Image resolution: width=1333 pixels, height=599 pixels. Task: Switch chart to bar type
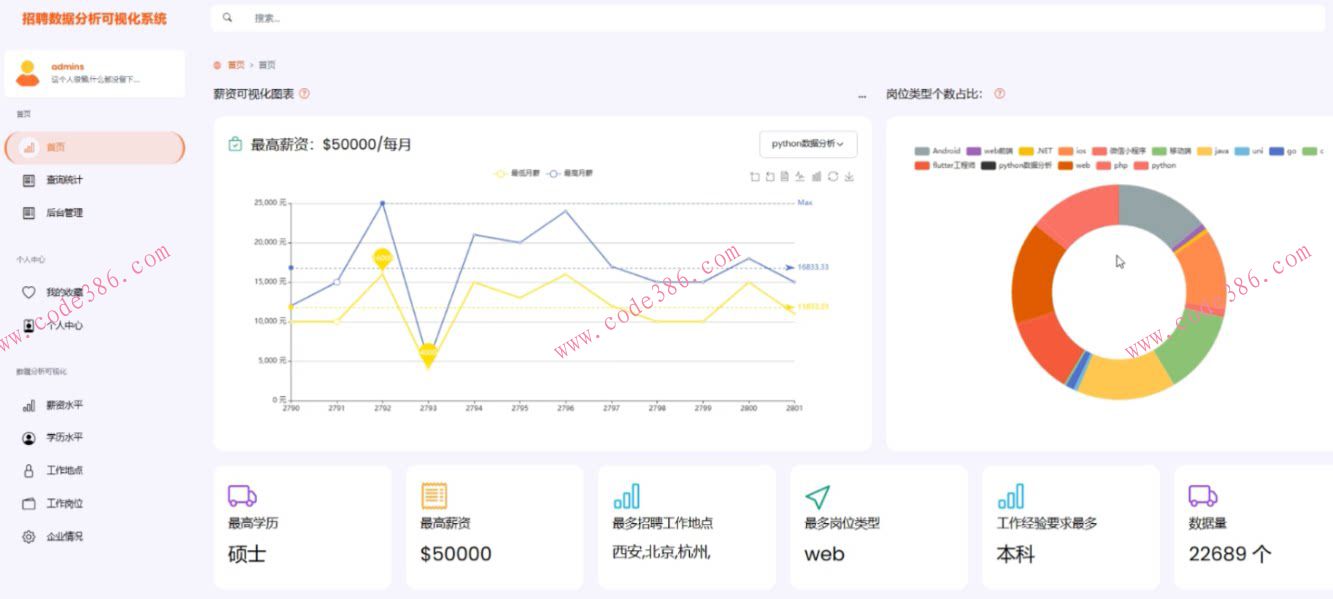[817, 177]
